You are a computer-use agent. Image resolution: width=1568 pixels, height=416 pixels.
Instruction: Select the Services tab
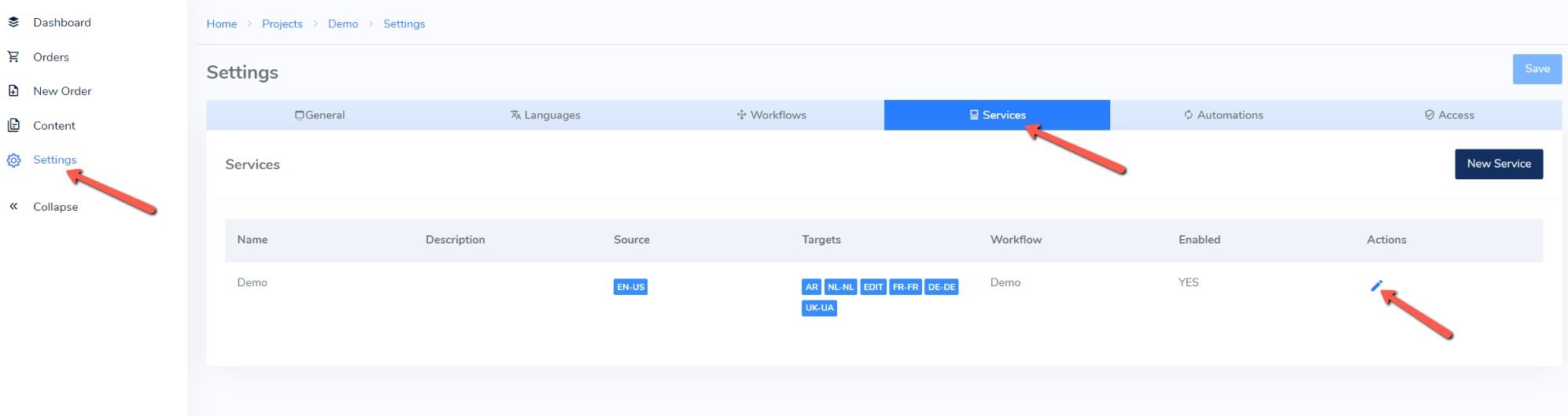997,115
